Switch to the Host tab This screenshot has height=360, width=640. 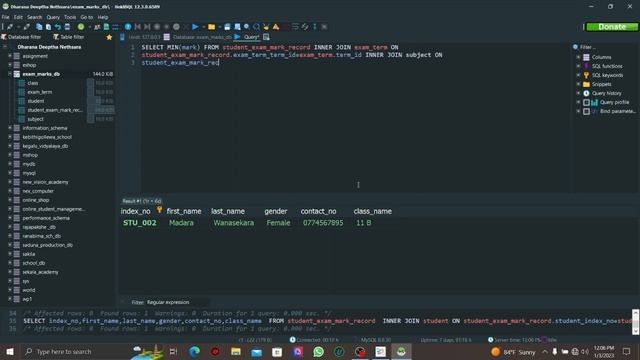click(140, 37)
